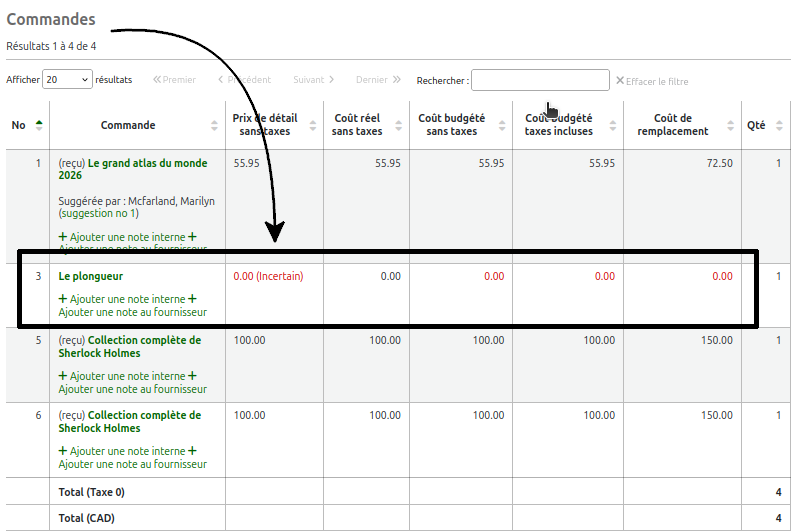791x531 pixels.
Task: Click the X icon of Effacer le filtre
Action: point(620,81)
